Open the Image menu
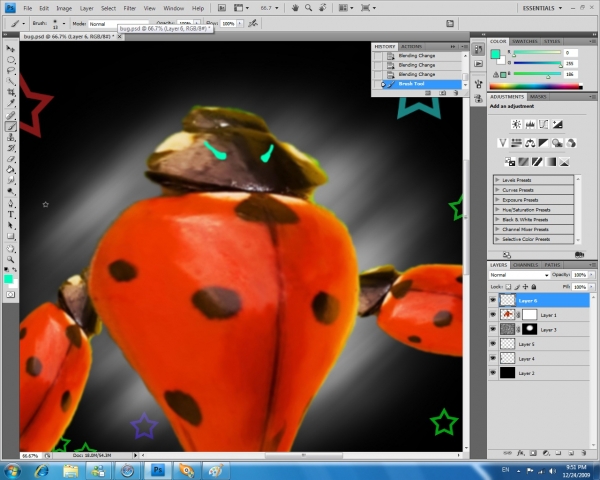Image resolution: width=600 pixels, height=480 pixels. (x=64, y=8)
